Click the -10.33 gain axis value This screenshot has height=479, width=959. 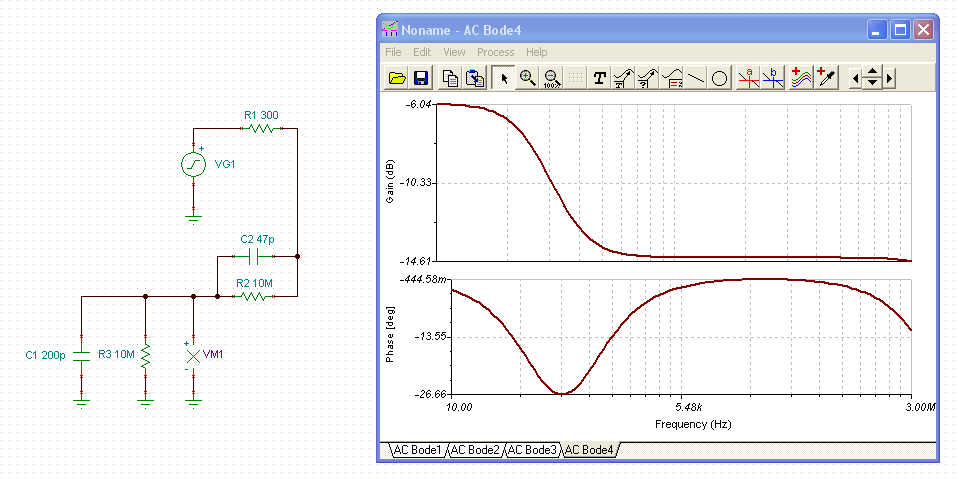(x=417, y=182)
